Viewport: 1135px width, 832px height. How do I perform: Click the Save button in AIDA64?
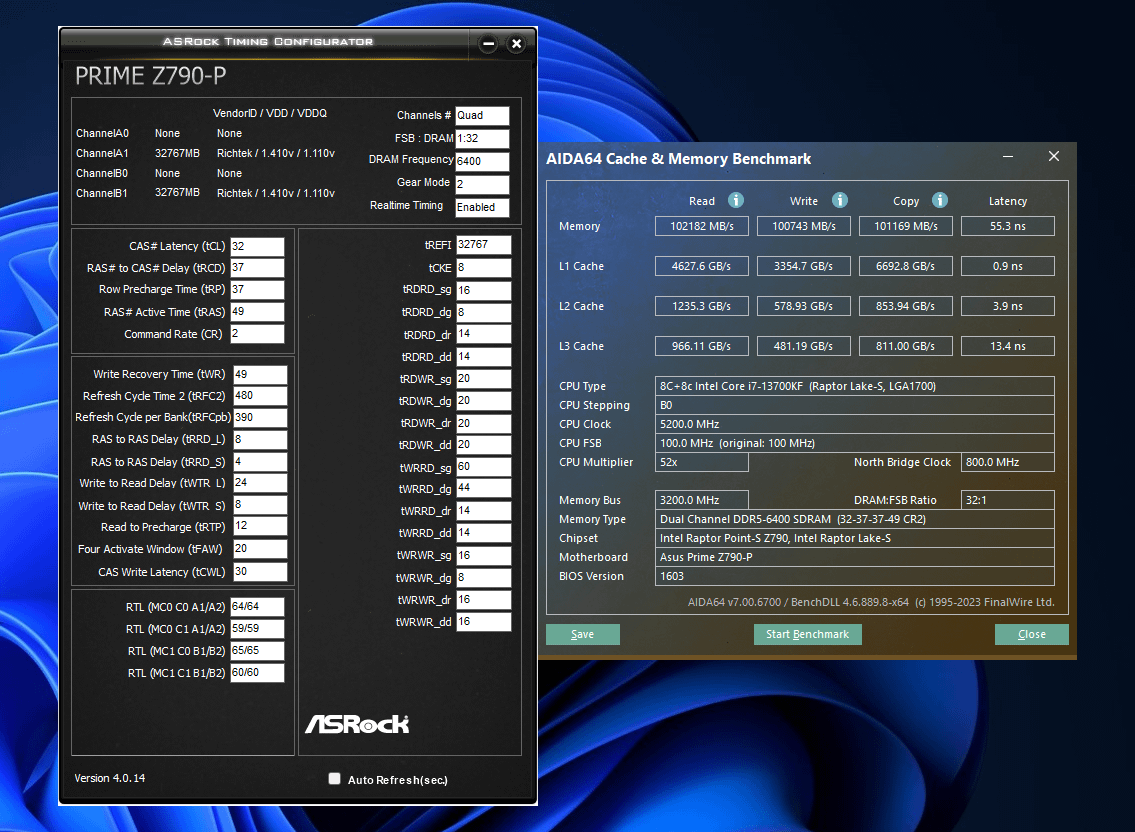pos(583,634)
